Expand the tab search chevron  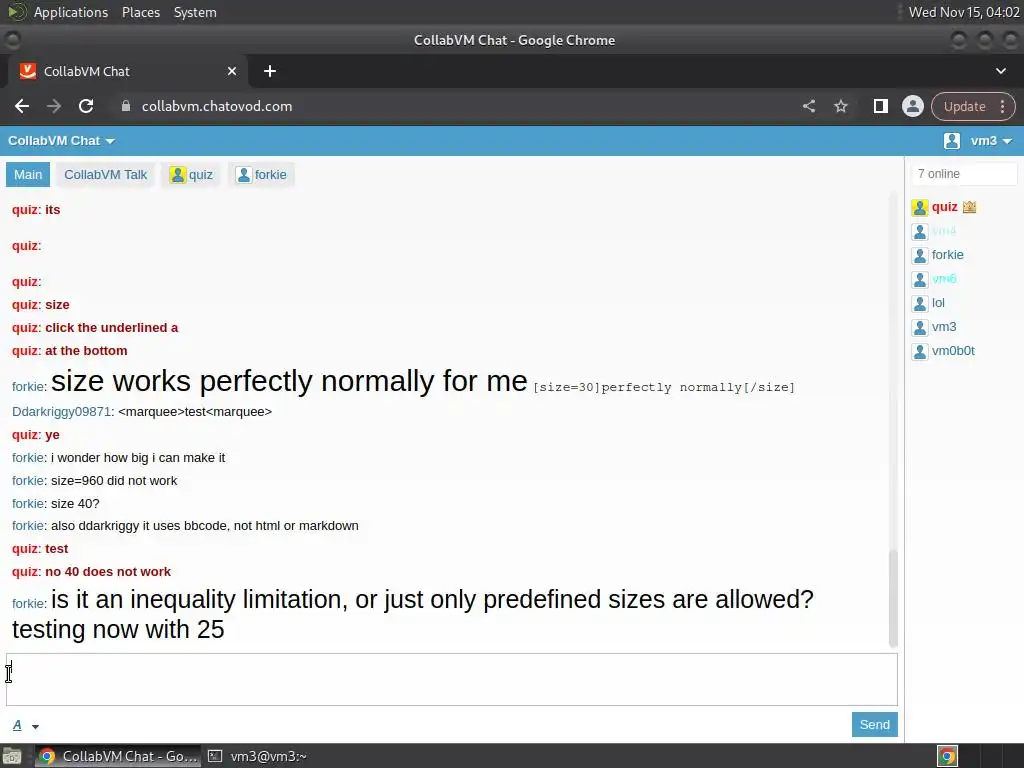[1000, 71]
